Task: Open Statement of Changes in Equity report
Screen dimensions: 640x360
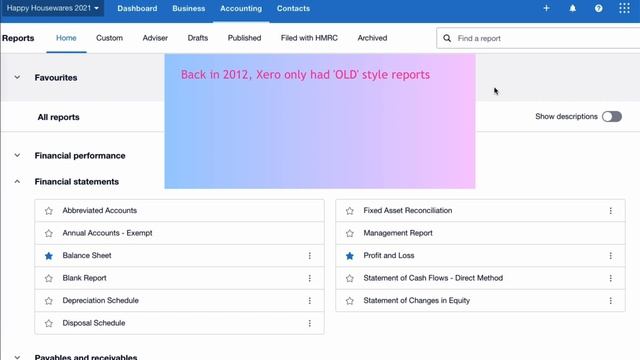Action: (x=416, y=300)
